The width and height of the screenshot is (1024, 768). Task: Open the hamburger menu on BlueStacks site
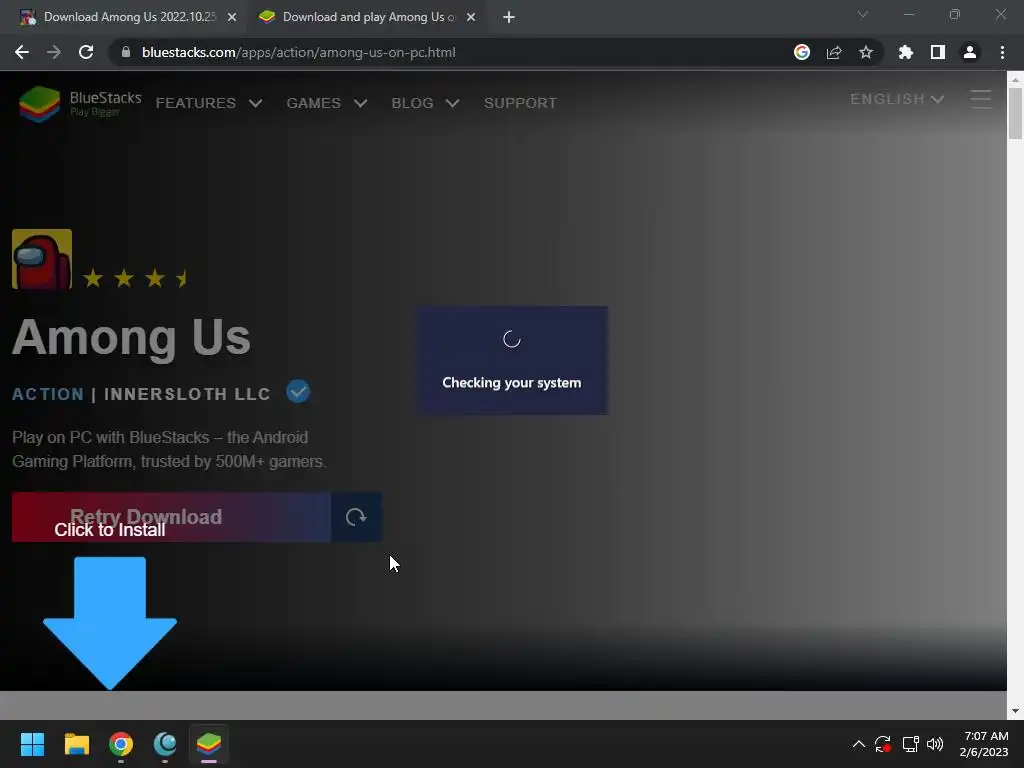[x=980, y=99]
